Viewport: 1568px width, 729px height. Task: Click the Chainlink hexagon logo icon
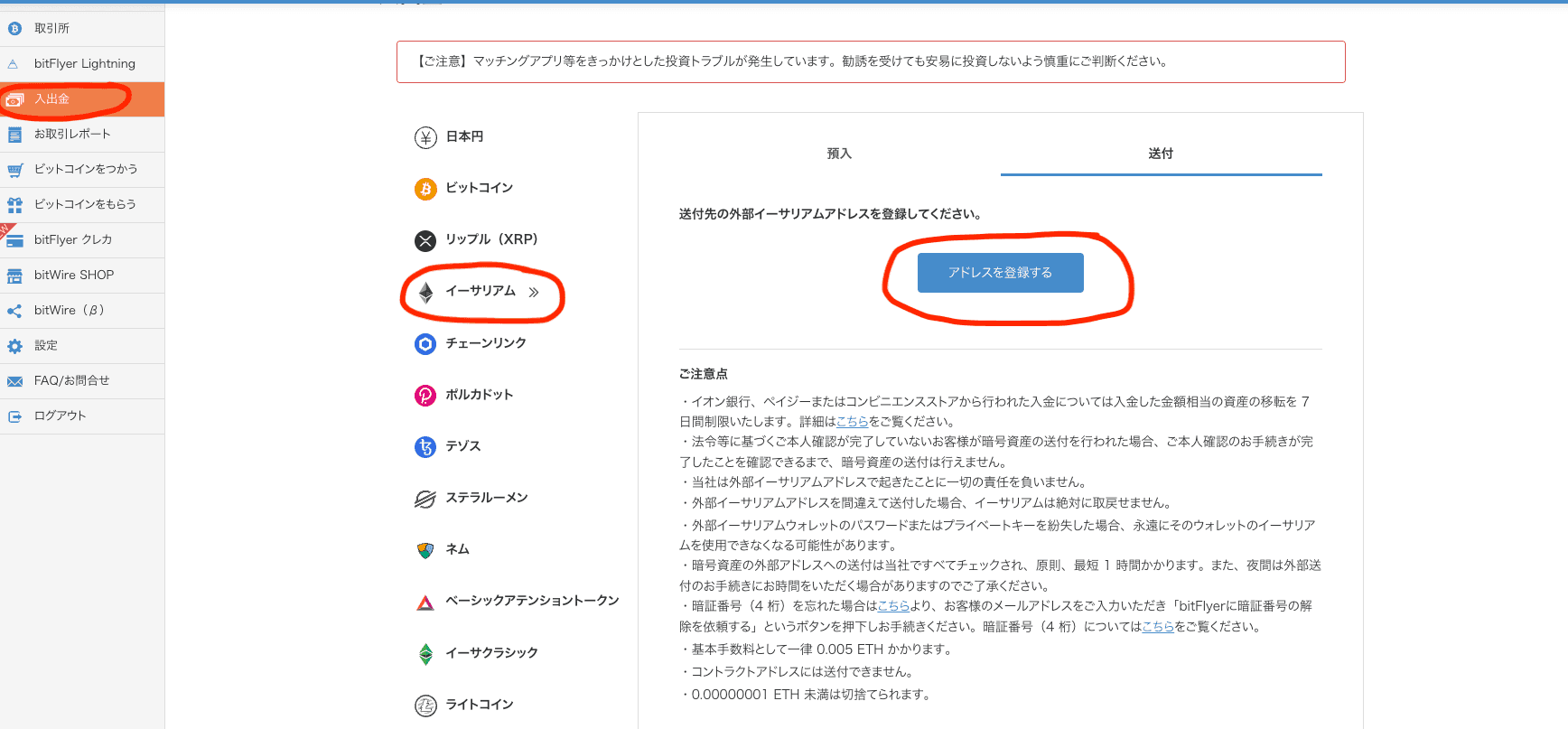click(x=425, y=344)
